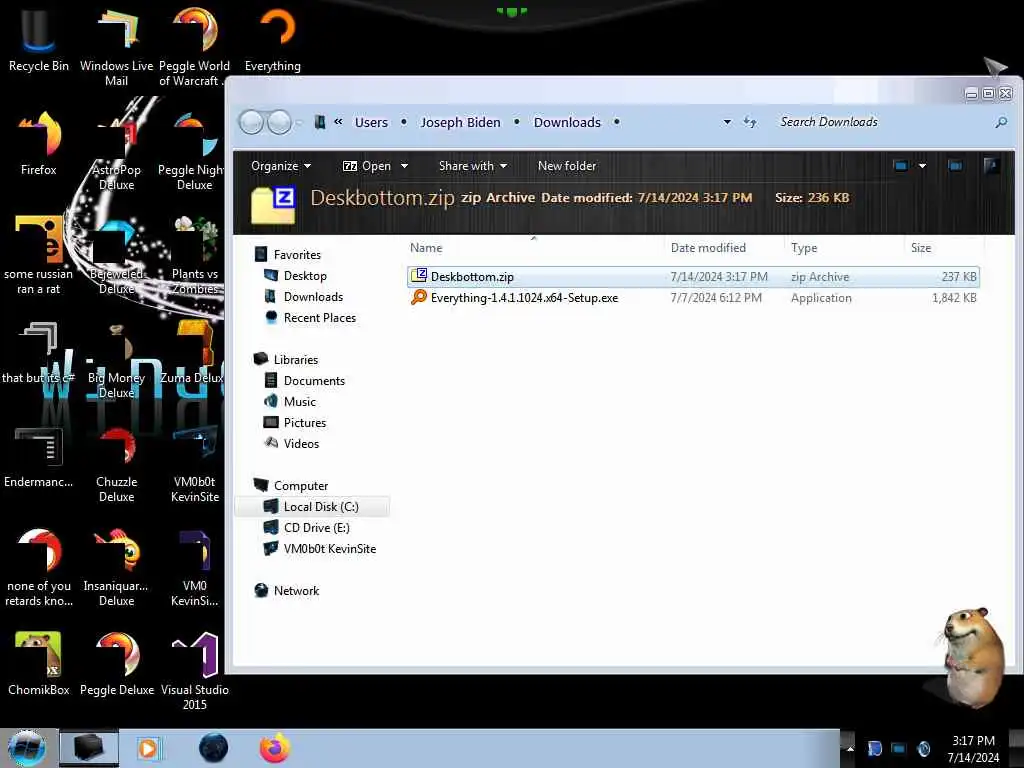Click the Search Downloads field

pyautogui.click(x=883, y=122)
